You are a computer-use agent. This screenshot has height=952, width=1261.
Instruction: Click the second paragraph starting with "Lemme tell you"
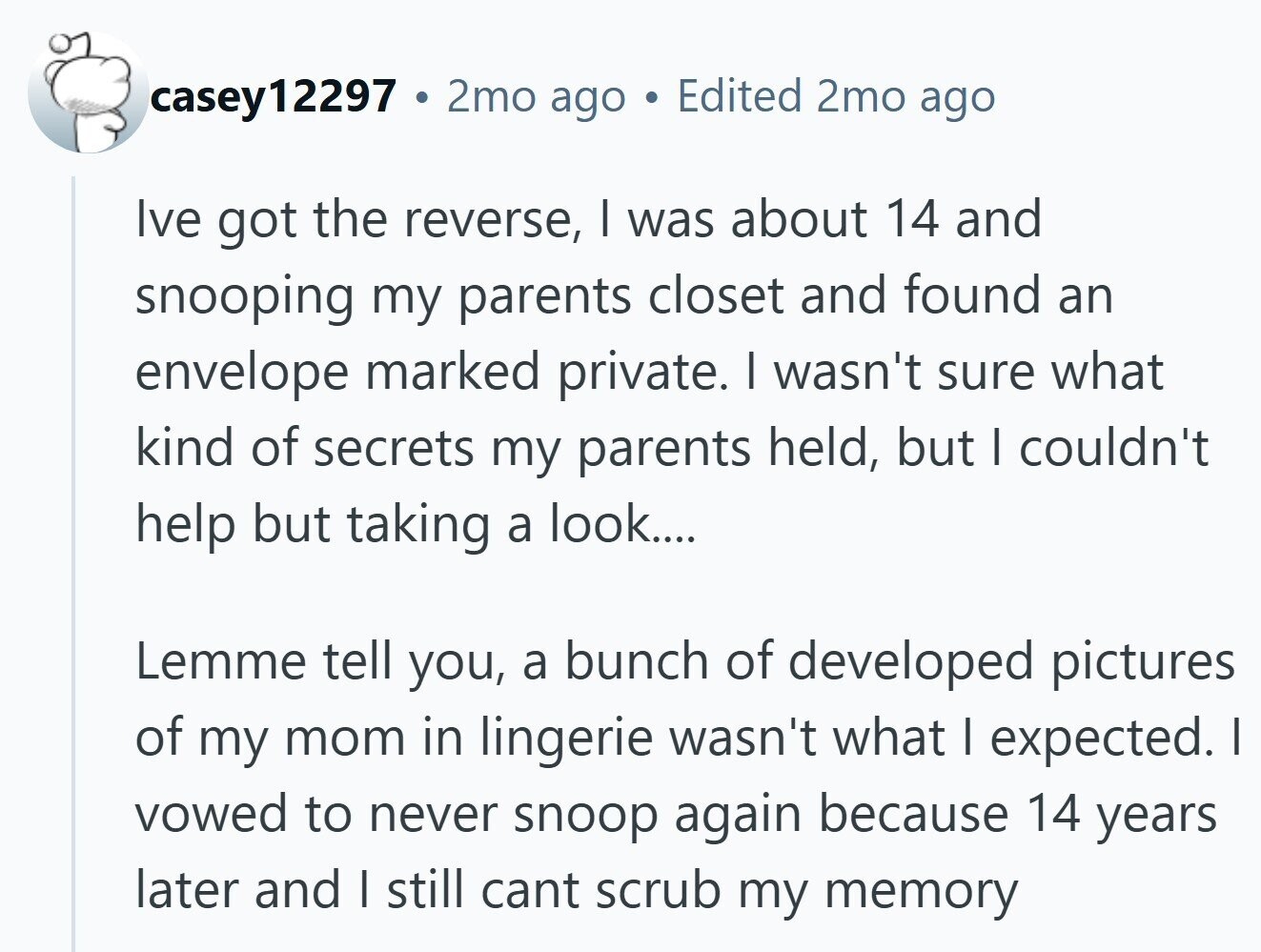click(686, 776)
